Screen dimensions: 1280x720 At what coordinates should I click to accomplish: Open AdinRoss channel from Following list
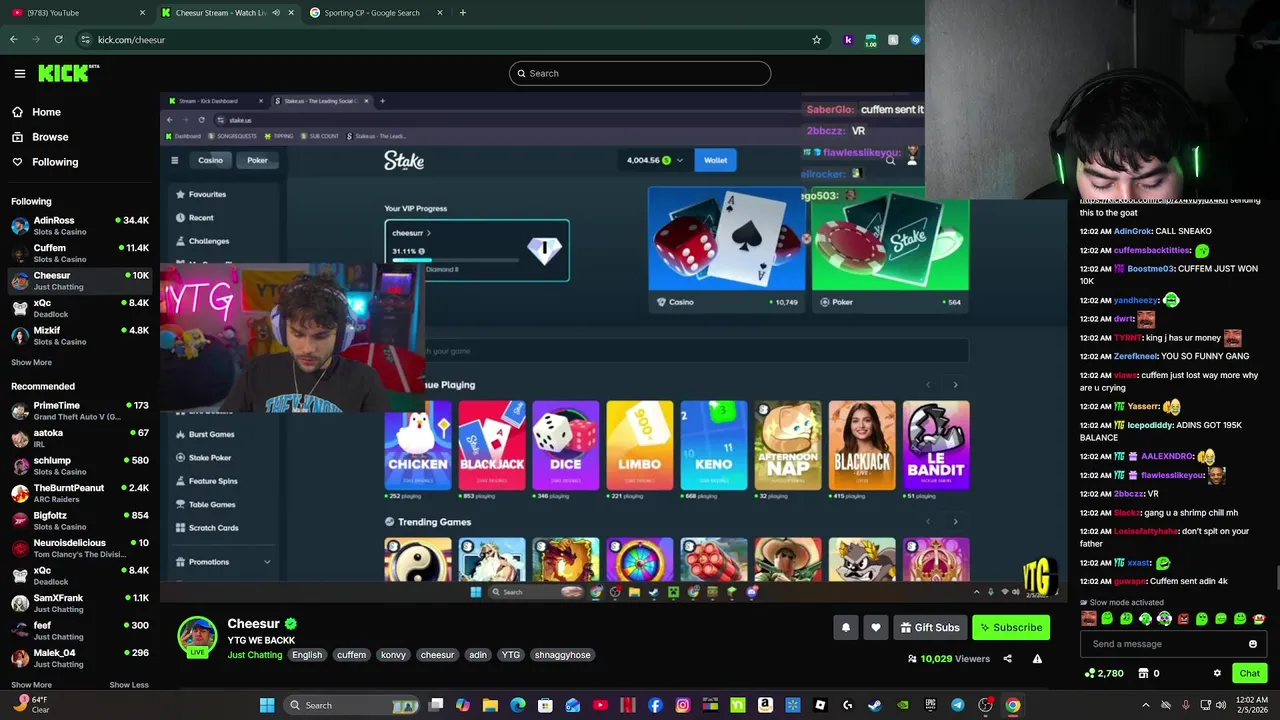[x=80, y=226]
